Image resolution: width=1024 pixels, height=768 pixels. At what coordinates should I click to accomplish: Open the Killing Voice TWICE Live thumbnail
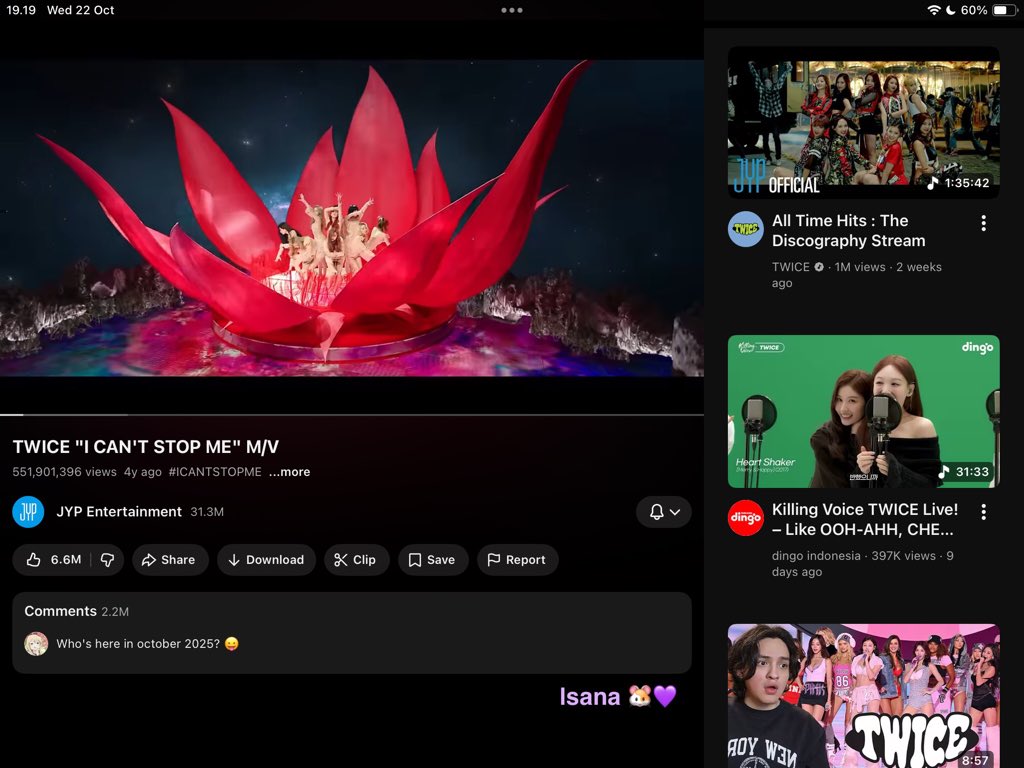[863, 411]
